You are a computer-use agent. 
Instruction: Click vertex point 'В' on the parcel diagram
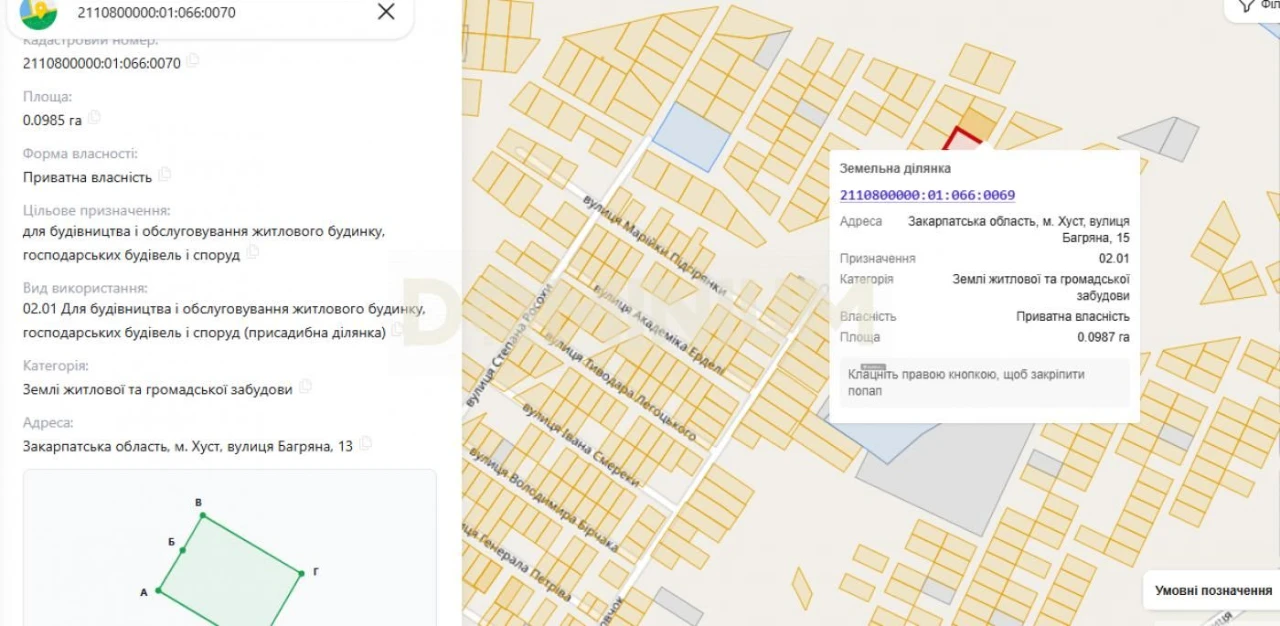tap(202, 516)
